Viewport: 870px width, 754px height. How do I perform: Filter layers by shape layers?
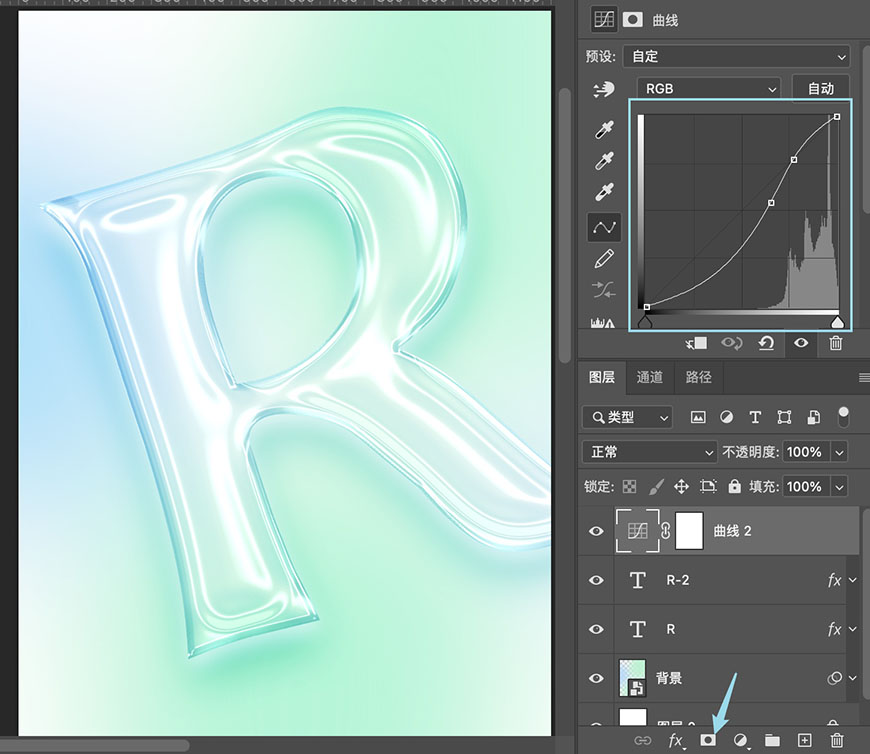coord(784,417)
